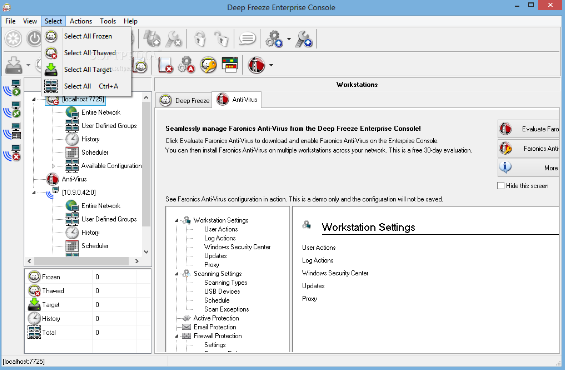Screen dimensions: 565x370
Task: Click the Frozen row in status list
Action: (88, 277)
